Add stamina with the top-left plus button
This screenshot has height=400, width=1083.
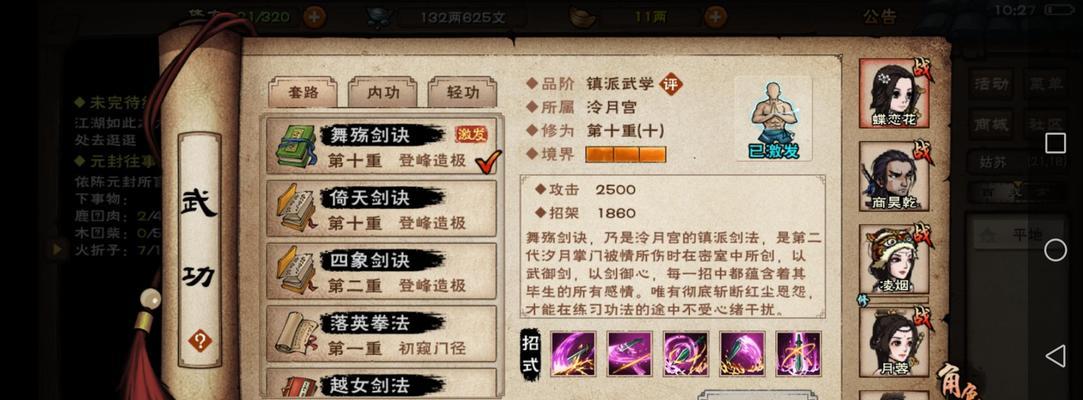[x=314, y=17]
